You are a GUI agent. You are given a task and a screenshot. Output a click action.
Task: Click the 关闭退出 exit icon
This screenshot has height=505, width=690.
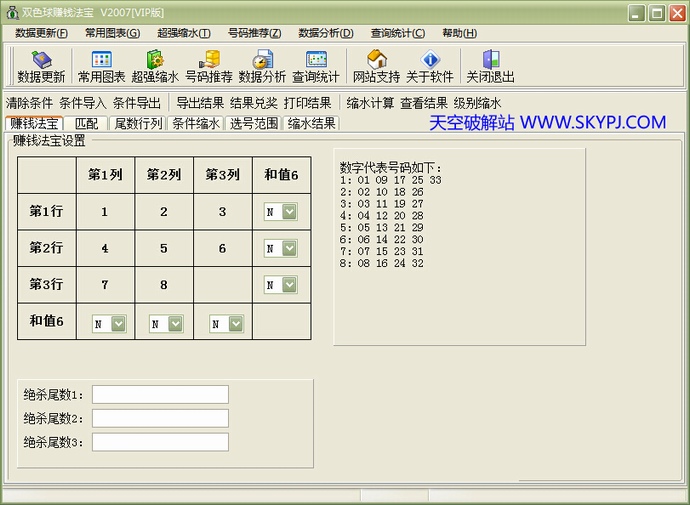click(490, 66)
